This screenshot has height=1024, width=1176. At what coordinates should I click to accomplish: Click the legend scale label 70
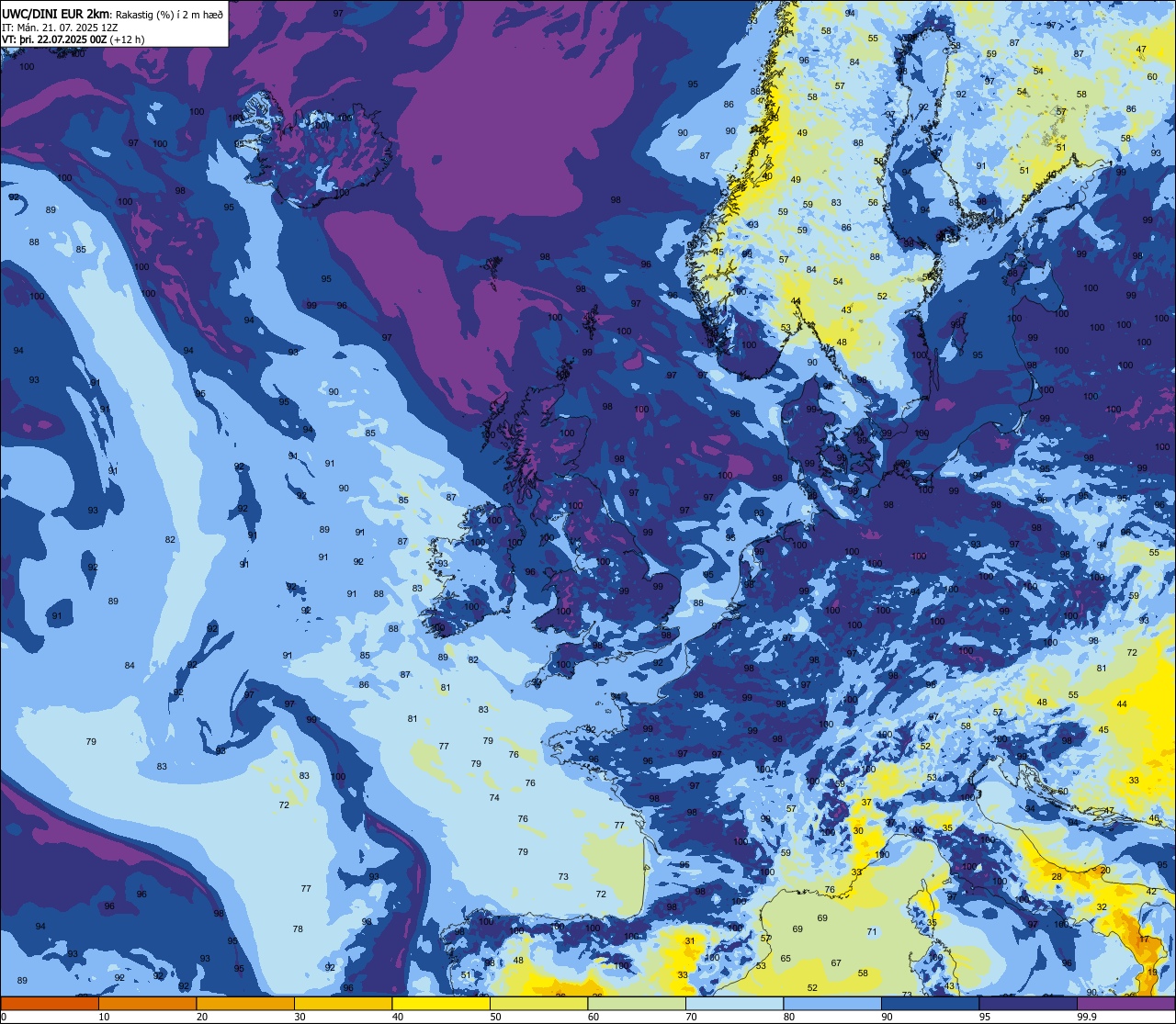coord(691,1017)
